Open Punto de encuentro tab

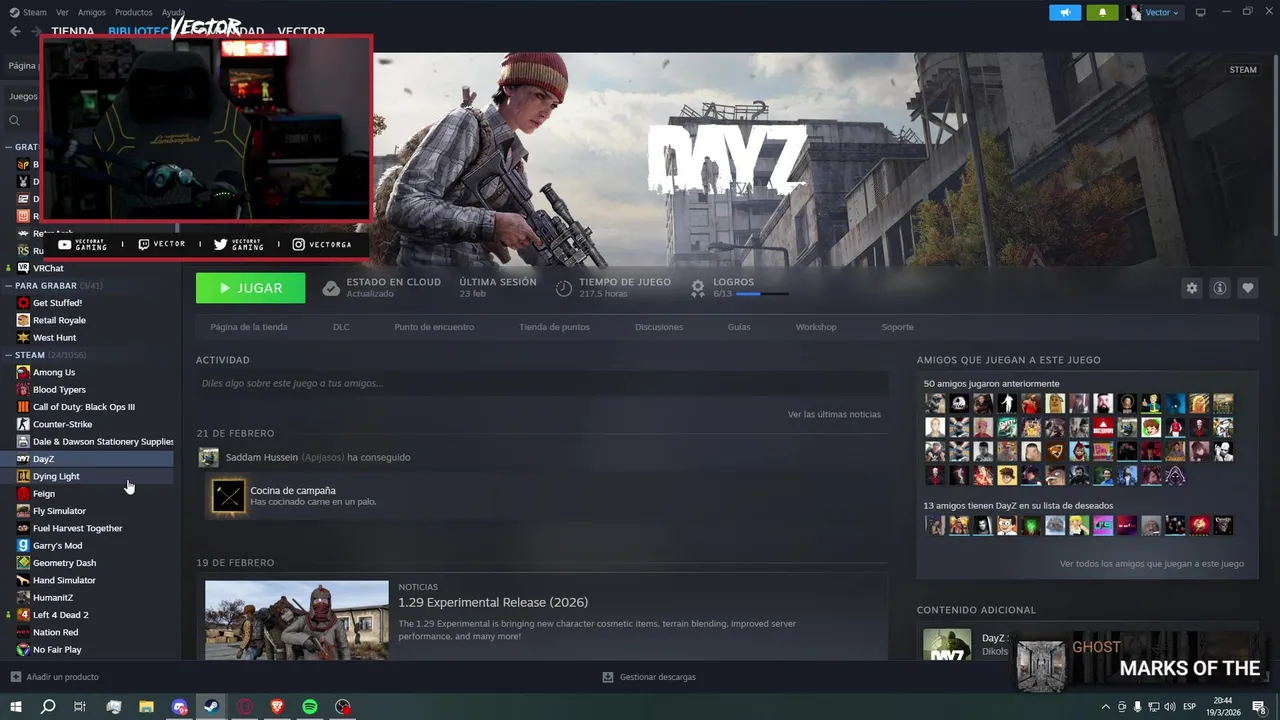434,327
